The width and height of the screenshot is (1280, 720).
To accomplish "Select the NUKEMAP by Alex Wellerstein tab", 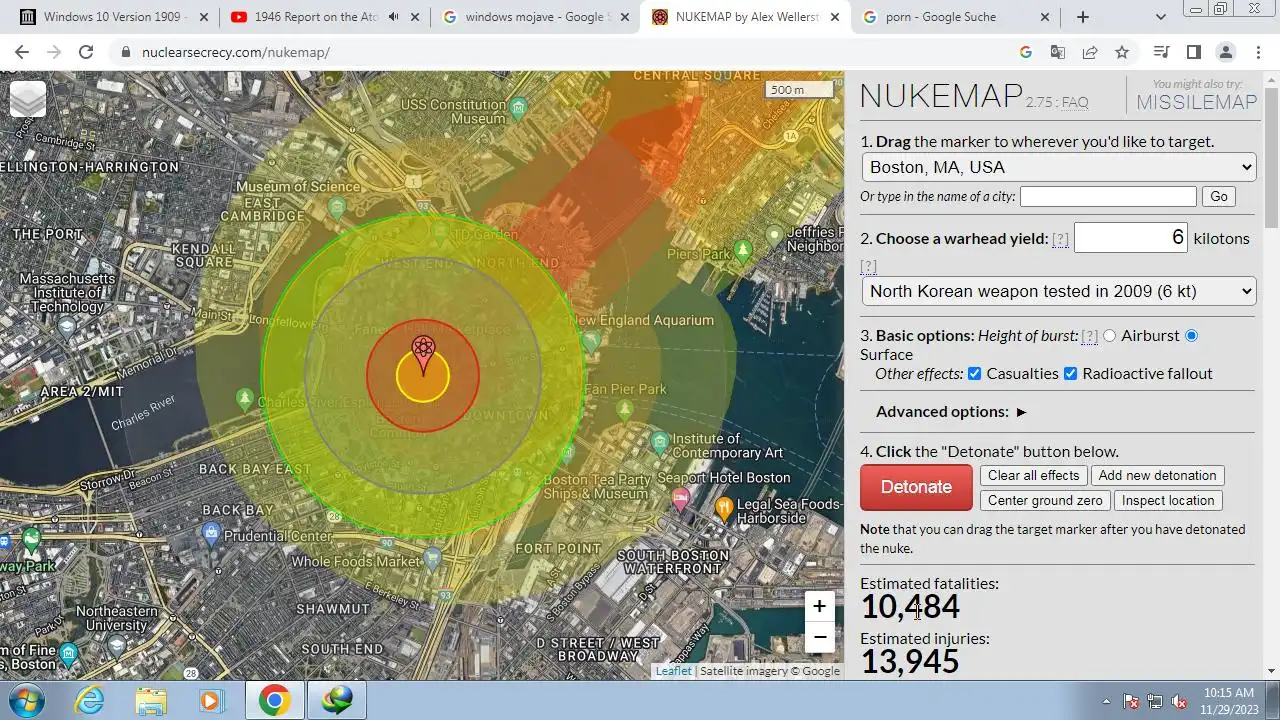I will click(745, 17).
